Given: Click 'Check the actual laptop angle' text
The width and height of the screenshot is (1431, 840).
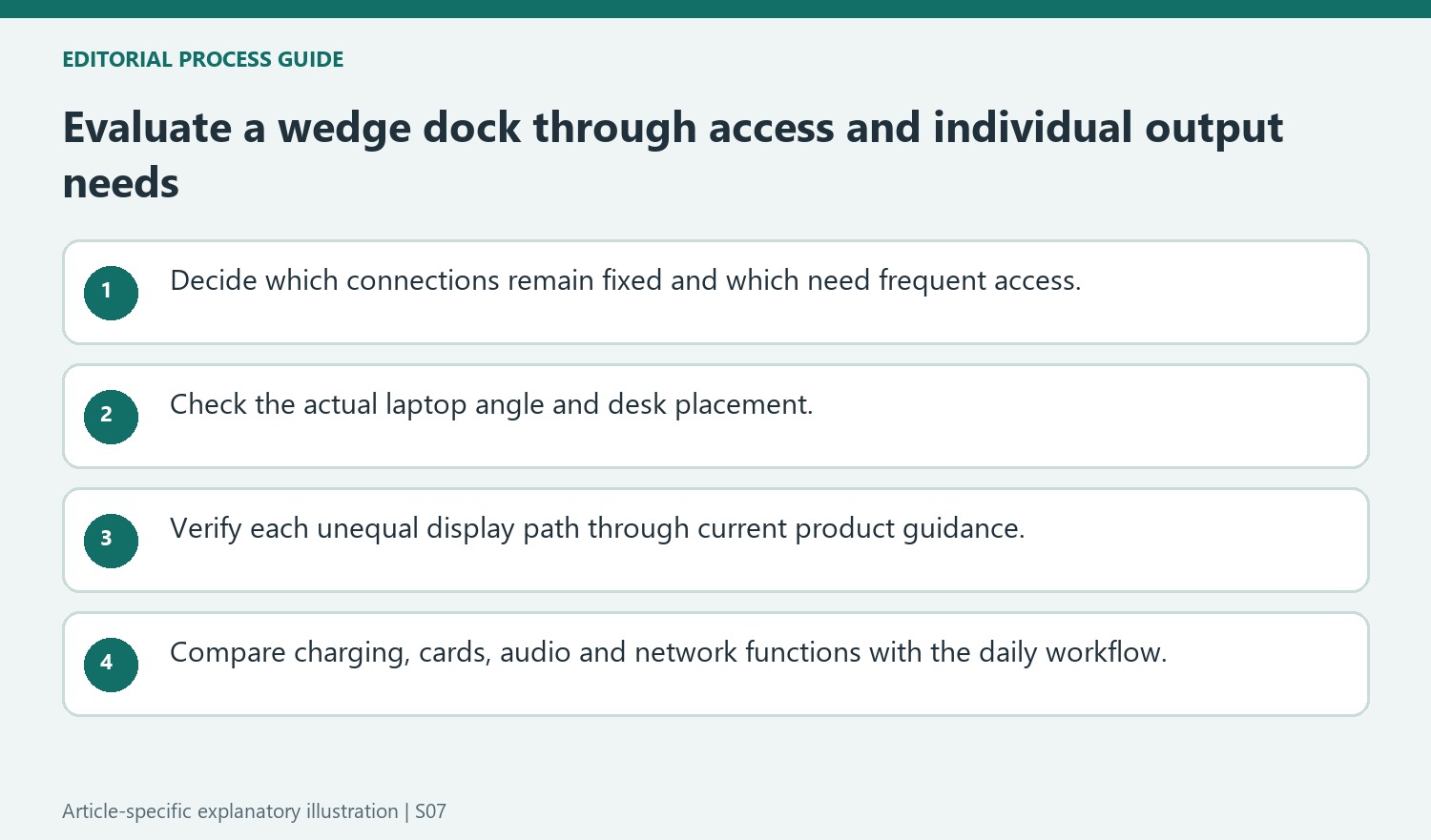Looking at the screenshot, I should coord(491,404).
